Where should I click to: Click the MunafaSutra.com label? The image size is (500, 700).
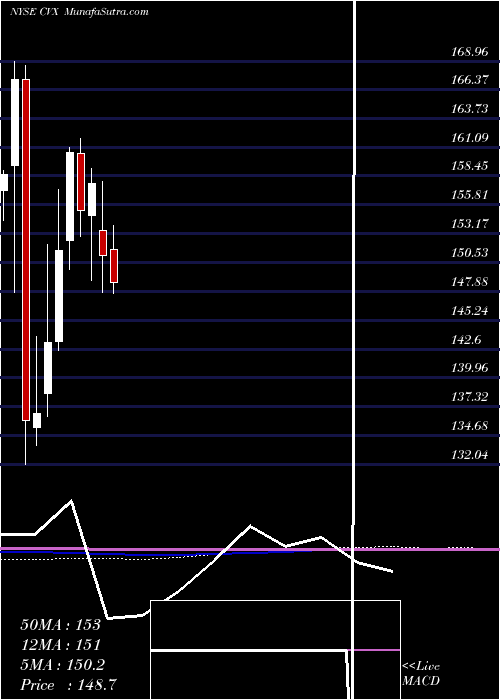(x=107, y=12)
